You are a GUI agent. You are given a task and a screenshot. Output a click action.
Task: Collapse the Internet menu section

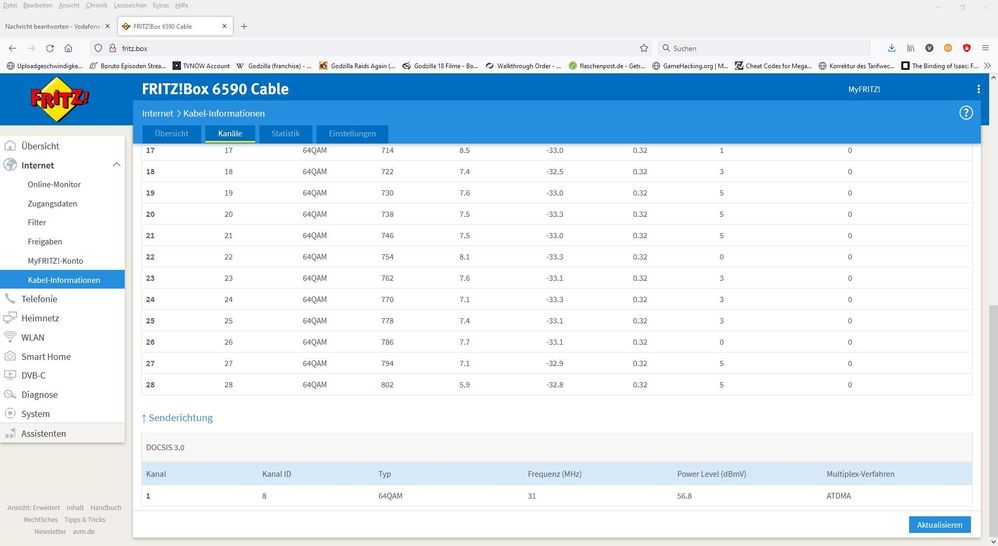(116, 165)
